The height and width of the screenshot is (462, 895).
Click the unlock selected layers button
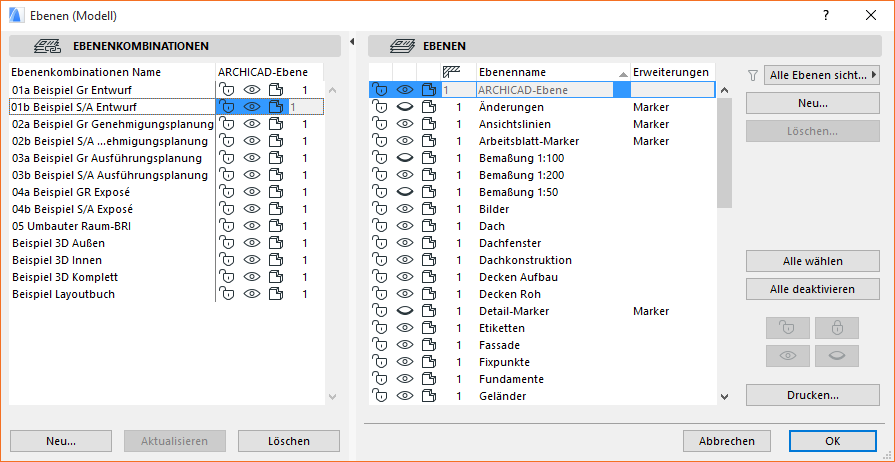788,328
